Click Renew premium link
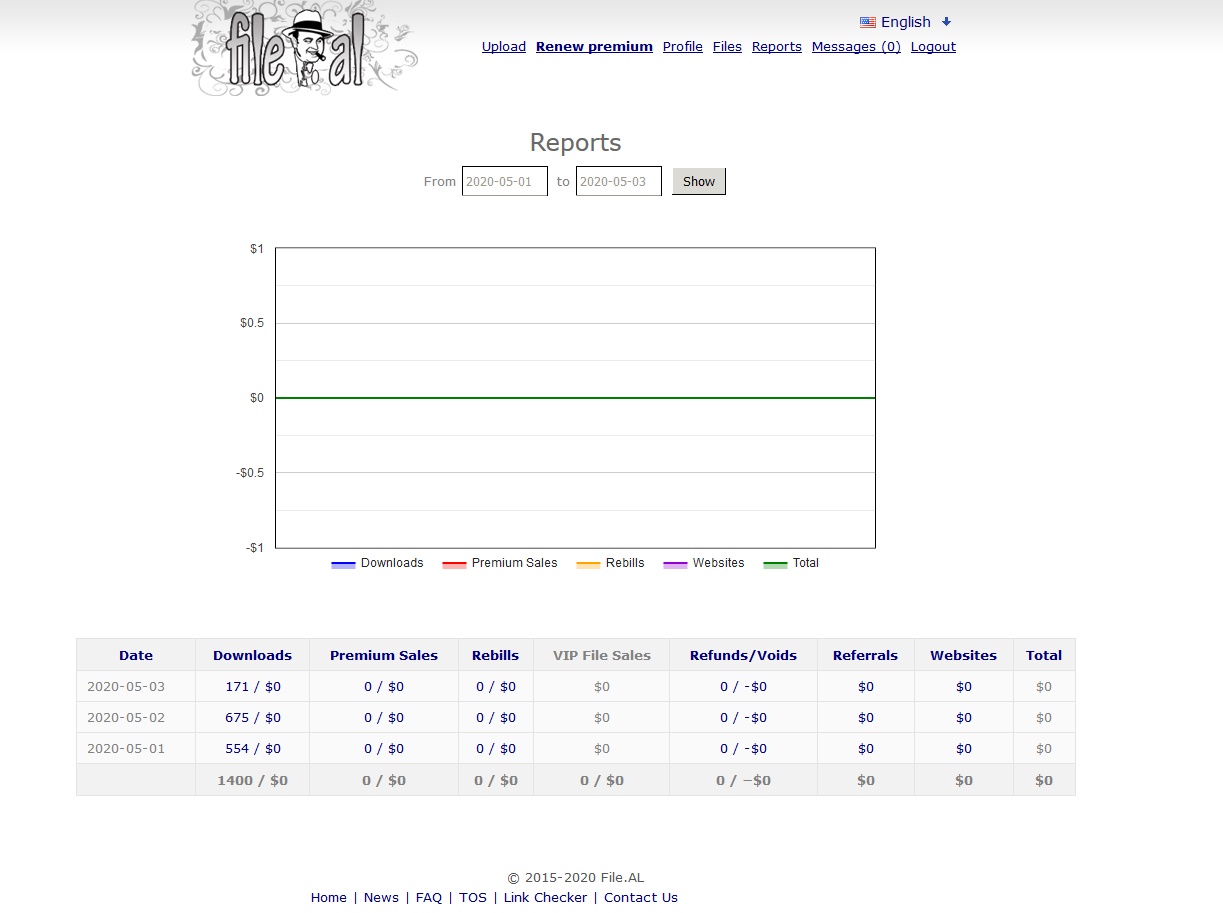The image size is (1223, 913). pos(594,46)
